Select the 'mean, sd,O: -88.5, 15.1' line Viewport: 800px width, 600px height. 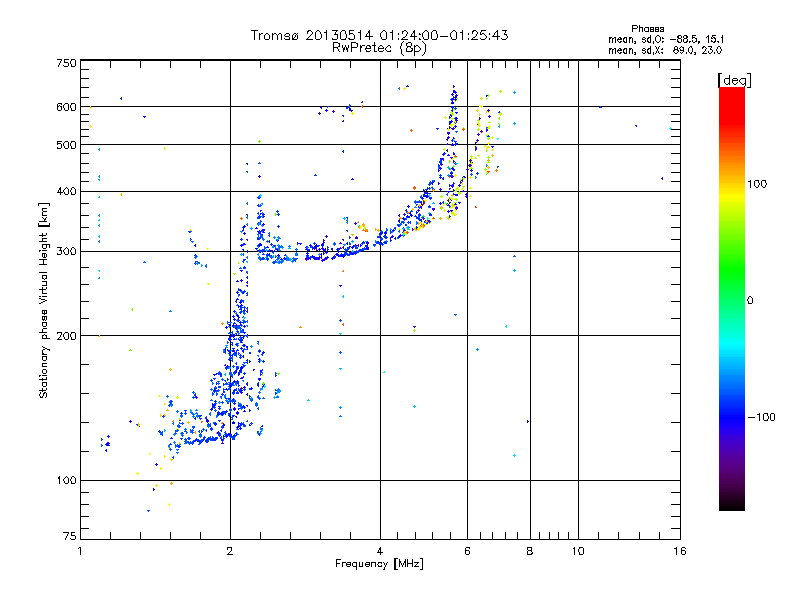[666, 39]
